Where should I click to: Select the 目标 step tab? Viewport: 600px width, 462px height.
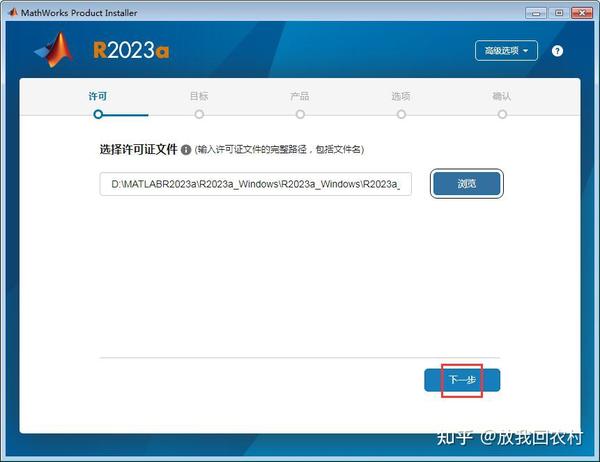pos(199,96)
